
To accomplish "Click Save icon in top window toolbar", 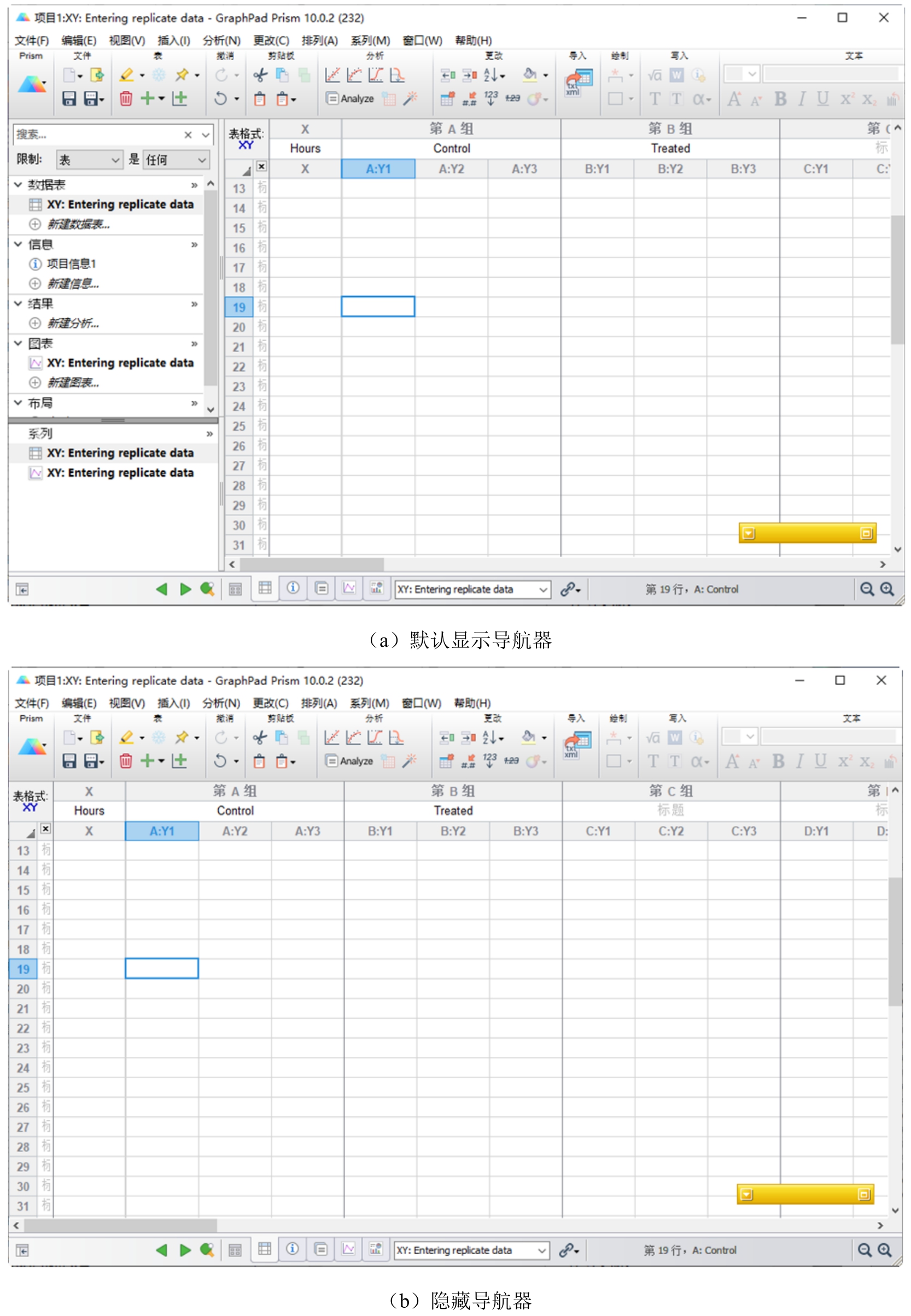I will pos(69,99).
